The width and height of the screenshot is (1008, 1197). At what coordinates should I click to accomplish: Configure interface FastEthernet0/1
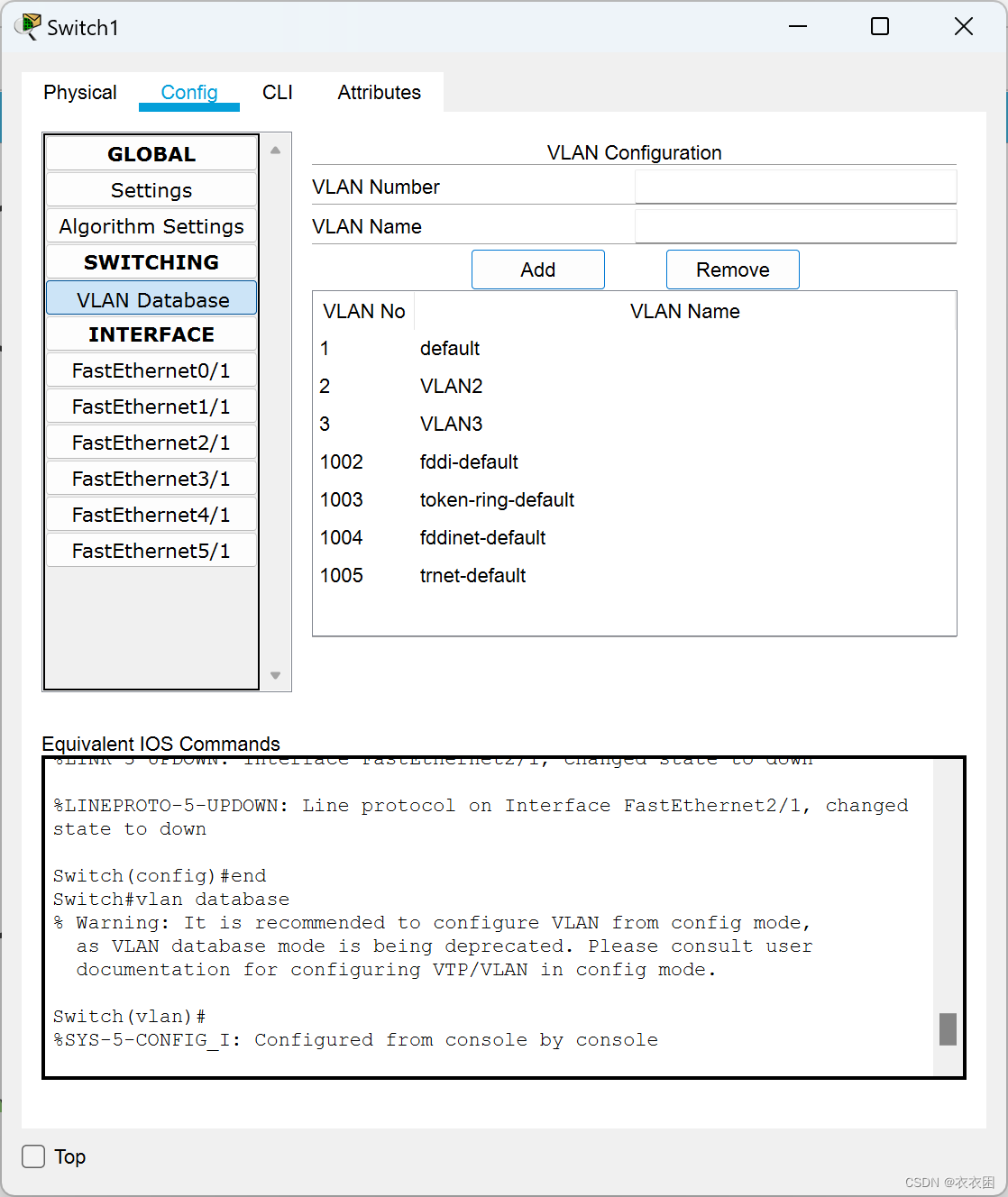coord(151,370)
